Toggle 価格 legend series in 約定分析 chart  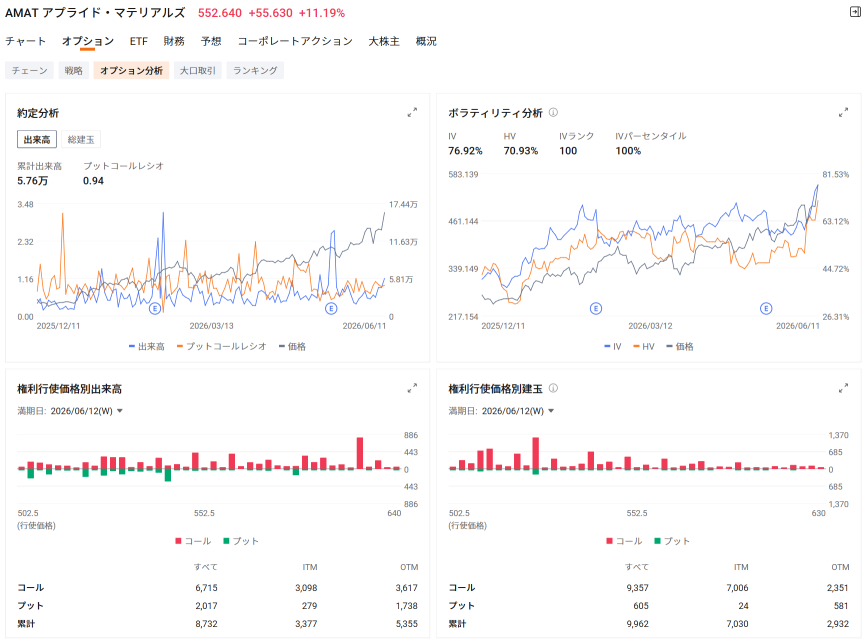point(293,347)
